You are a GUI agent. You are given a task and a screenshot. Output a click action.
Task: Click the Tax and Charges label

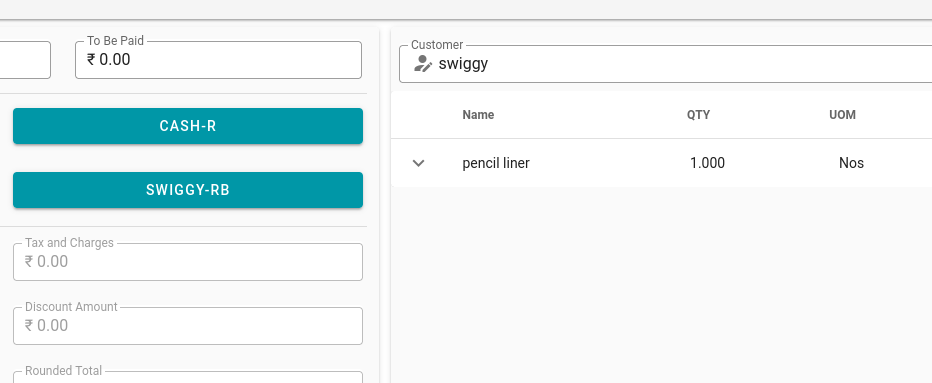69,243
